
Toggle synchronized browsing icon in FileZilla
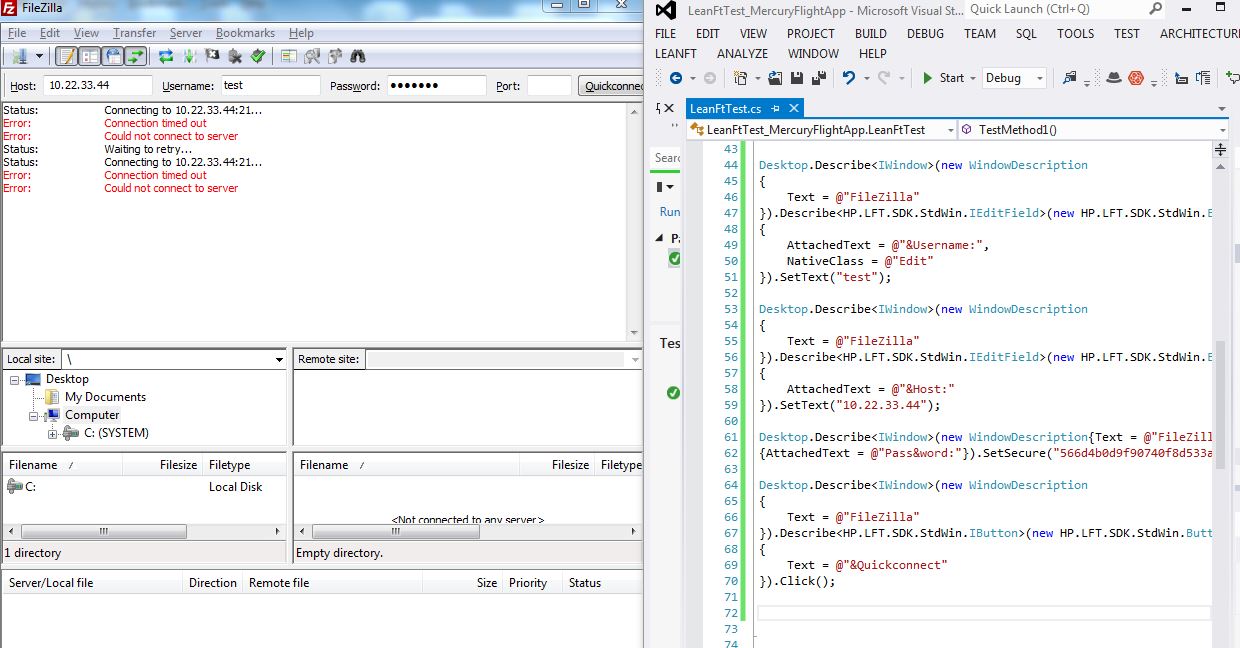(335, 56)
